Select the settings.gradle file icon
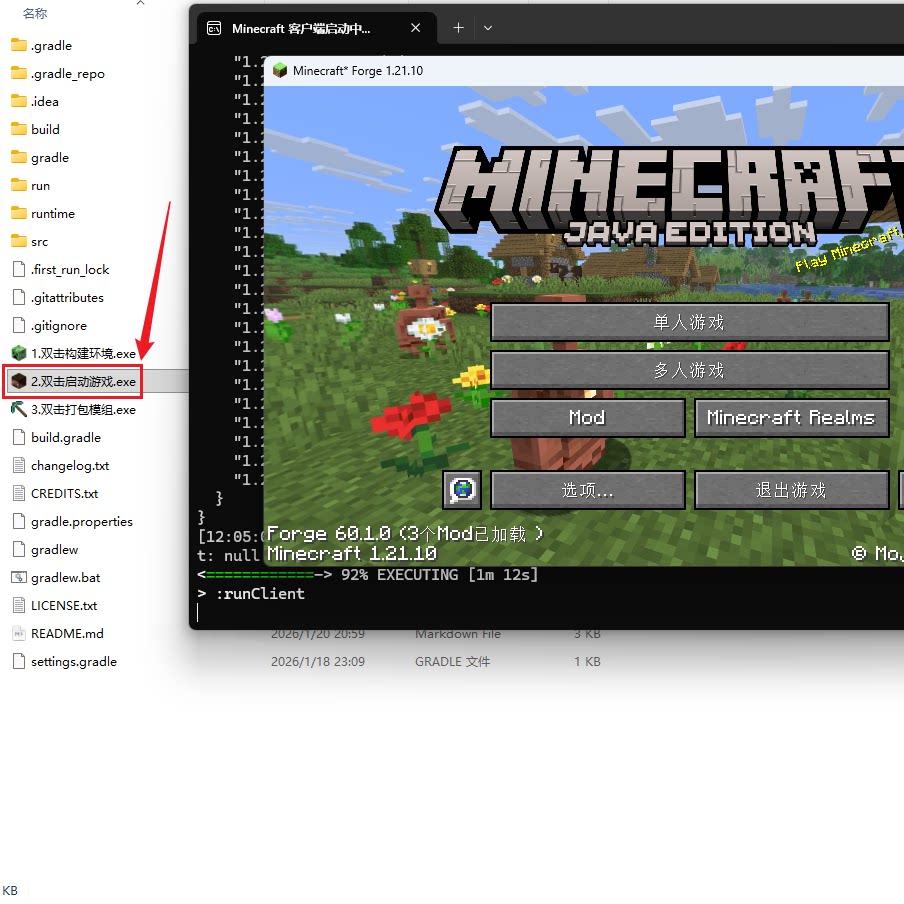This screenshot has height=904, width=904. pyautogui.click(x=18, y=661)
